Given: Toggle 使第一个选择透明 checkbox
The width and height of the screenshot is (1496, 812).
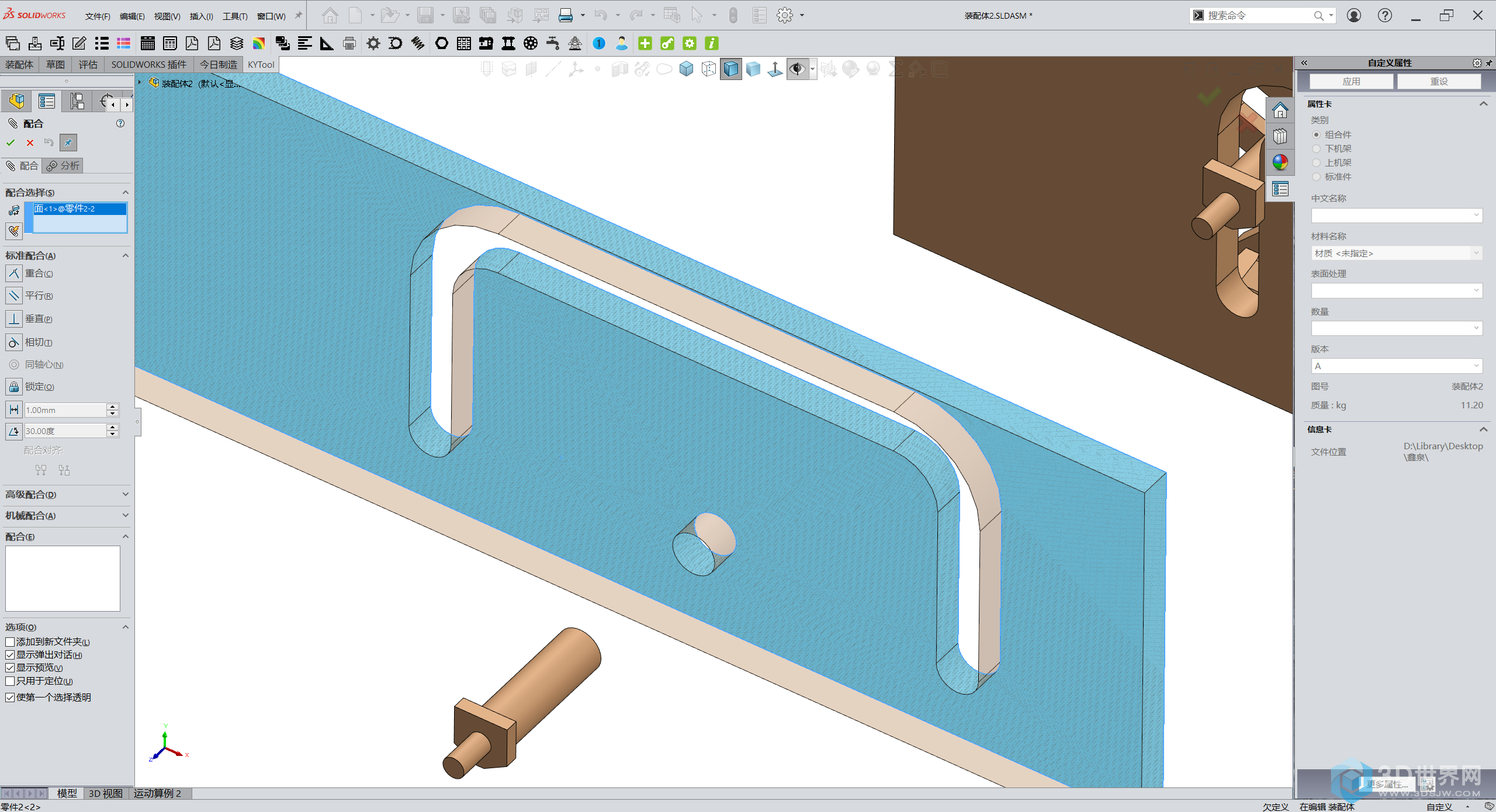Looking at the screenshot, I should [10, 698].
